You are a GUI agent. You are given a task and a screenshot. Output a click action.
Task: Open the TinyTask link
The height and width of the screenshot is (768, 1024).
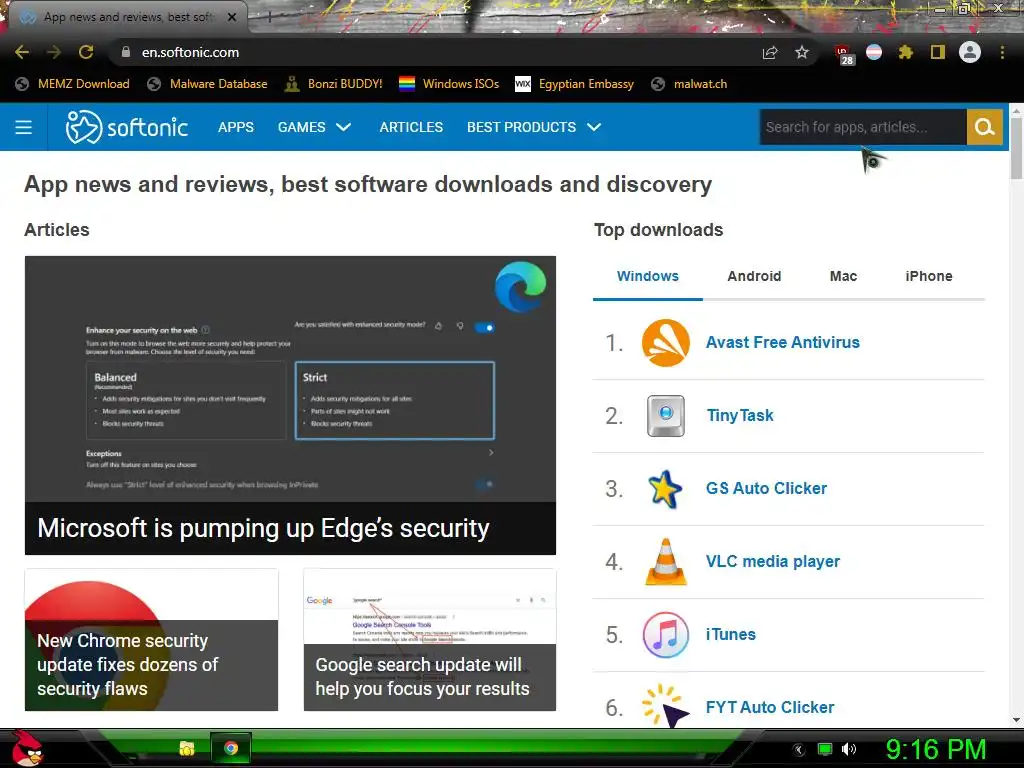click(740, 415)
